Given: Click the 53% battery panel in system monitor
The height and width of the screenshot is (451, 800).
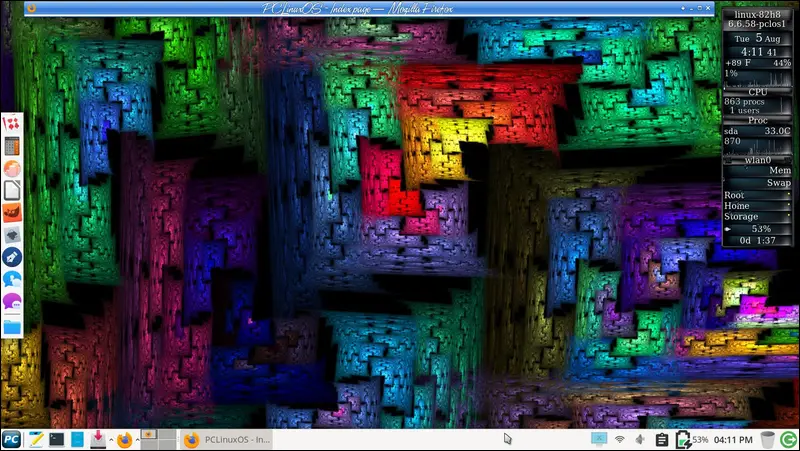Looking at the screenshot, I should pos(757,229).
